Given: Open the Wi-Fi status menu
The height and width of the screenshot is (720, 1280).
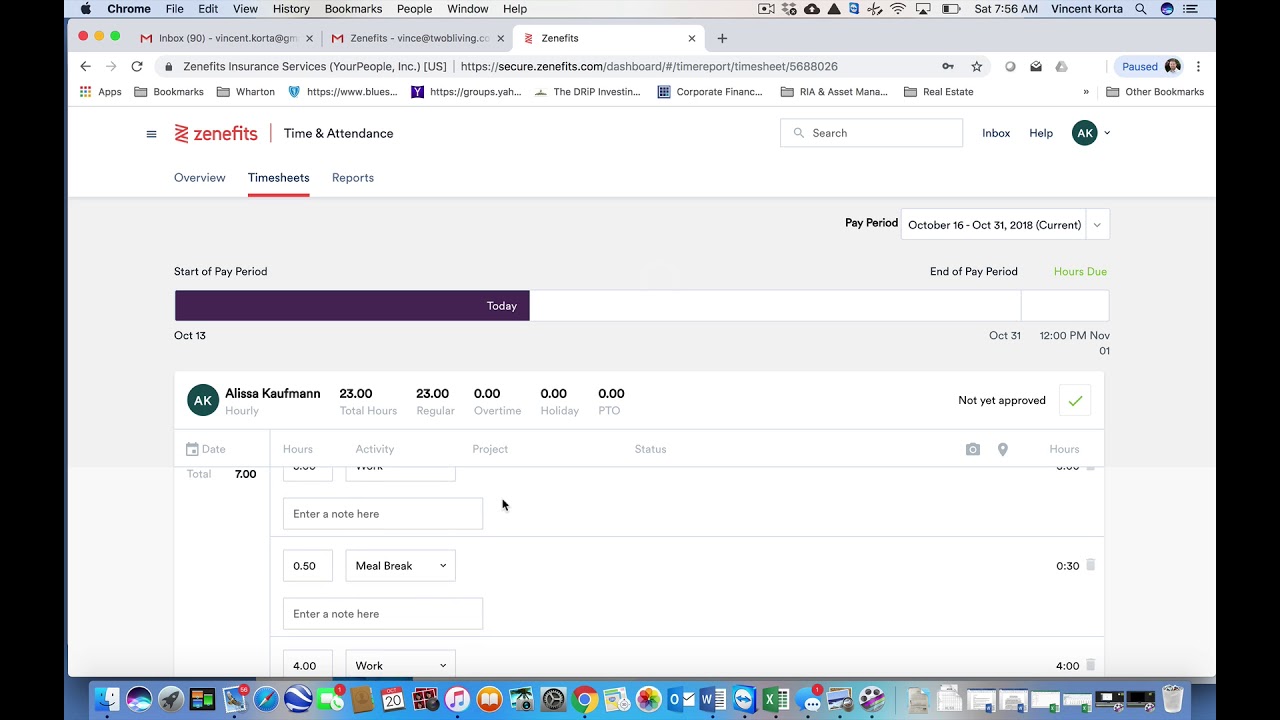Looking at the screenshot, I should click(x=898, y=9).
